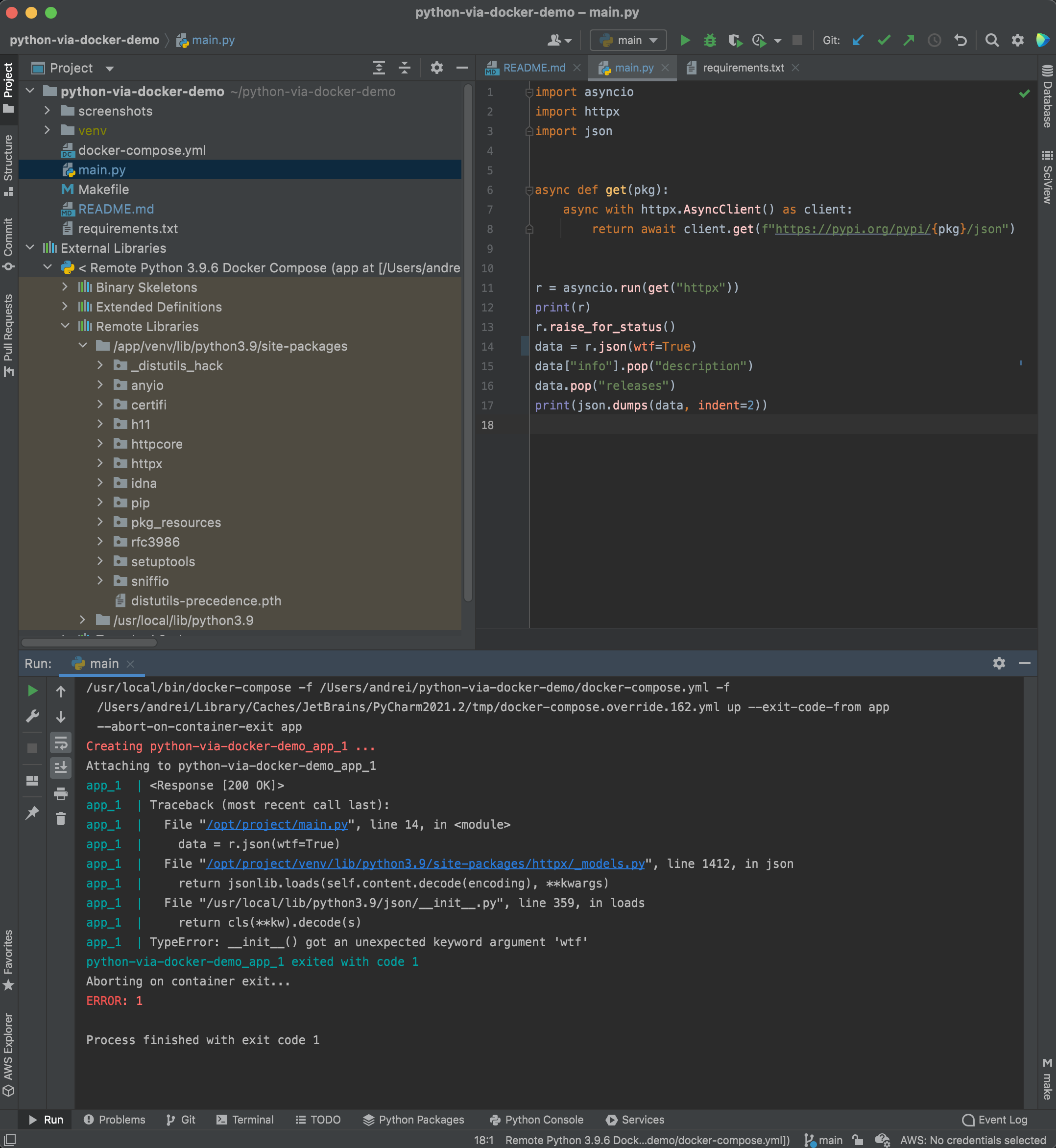Toggle the pin tab icon in the Run panel
Screen dimensions: 1056x1148
tap(32, 812)
